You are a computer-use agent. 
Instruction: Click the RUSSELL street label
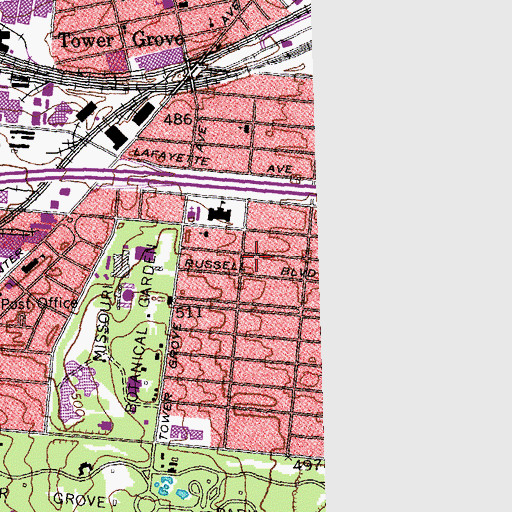pos(214,265)
